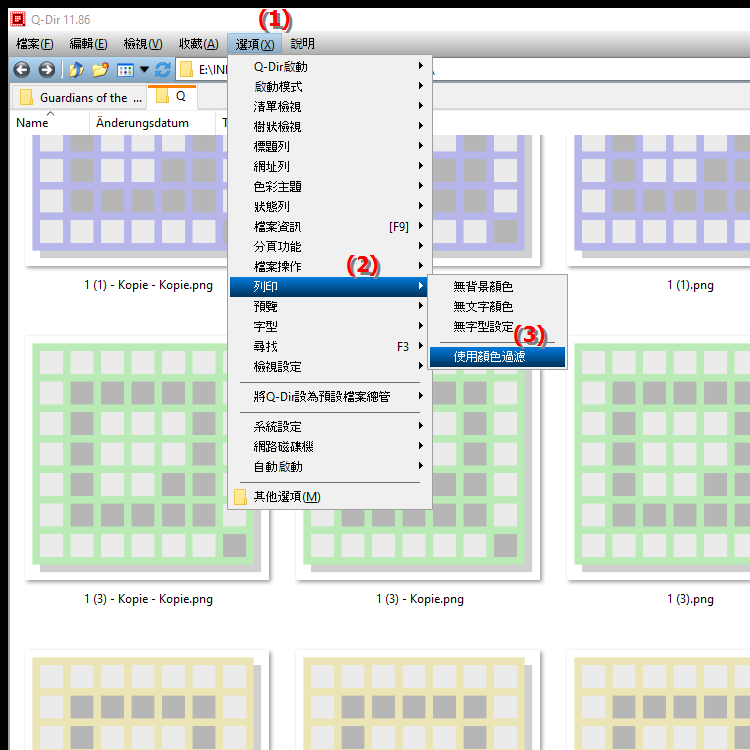Select thumbnail 1 (1) - Kopie - Kopie.png
Screen dimensions: 750x750
pos(127,200)
